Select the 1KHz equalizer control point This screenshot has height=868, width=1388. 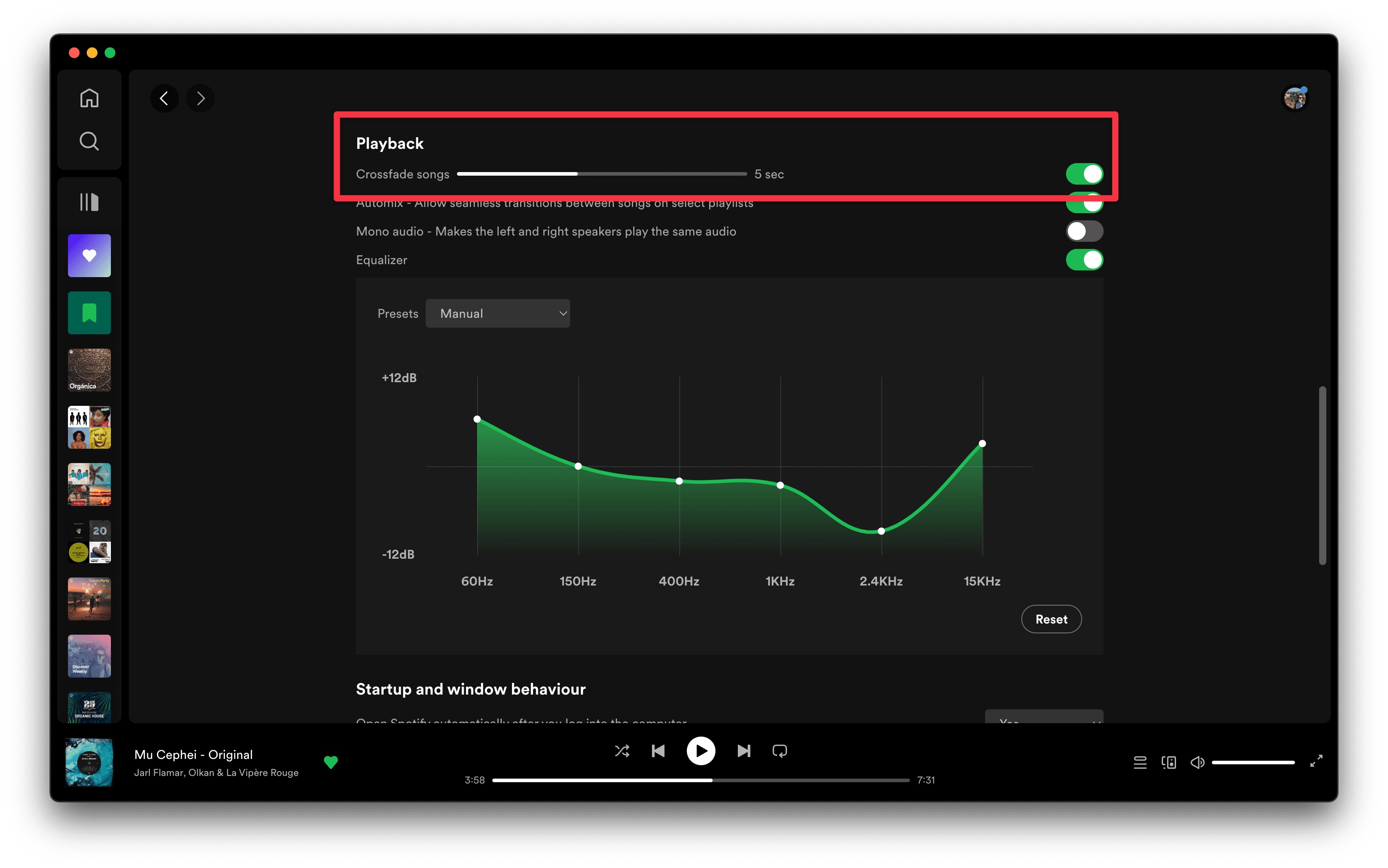(x=780, y=486)
